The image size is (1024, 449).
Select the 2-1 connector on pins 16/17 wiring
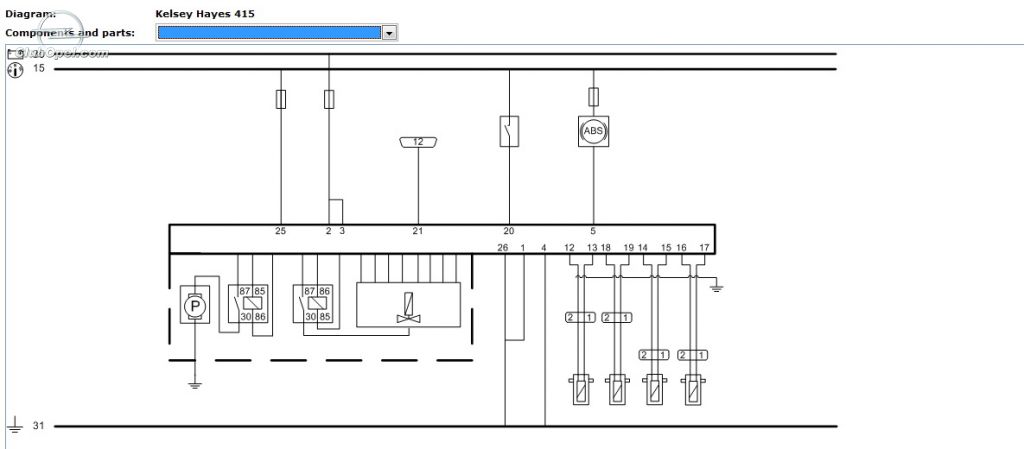pyautogui.click(x=693, y=355)
